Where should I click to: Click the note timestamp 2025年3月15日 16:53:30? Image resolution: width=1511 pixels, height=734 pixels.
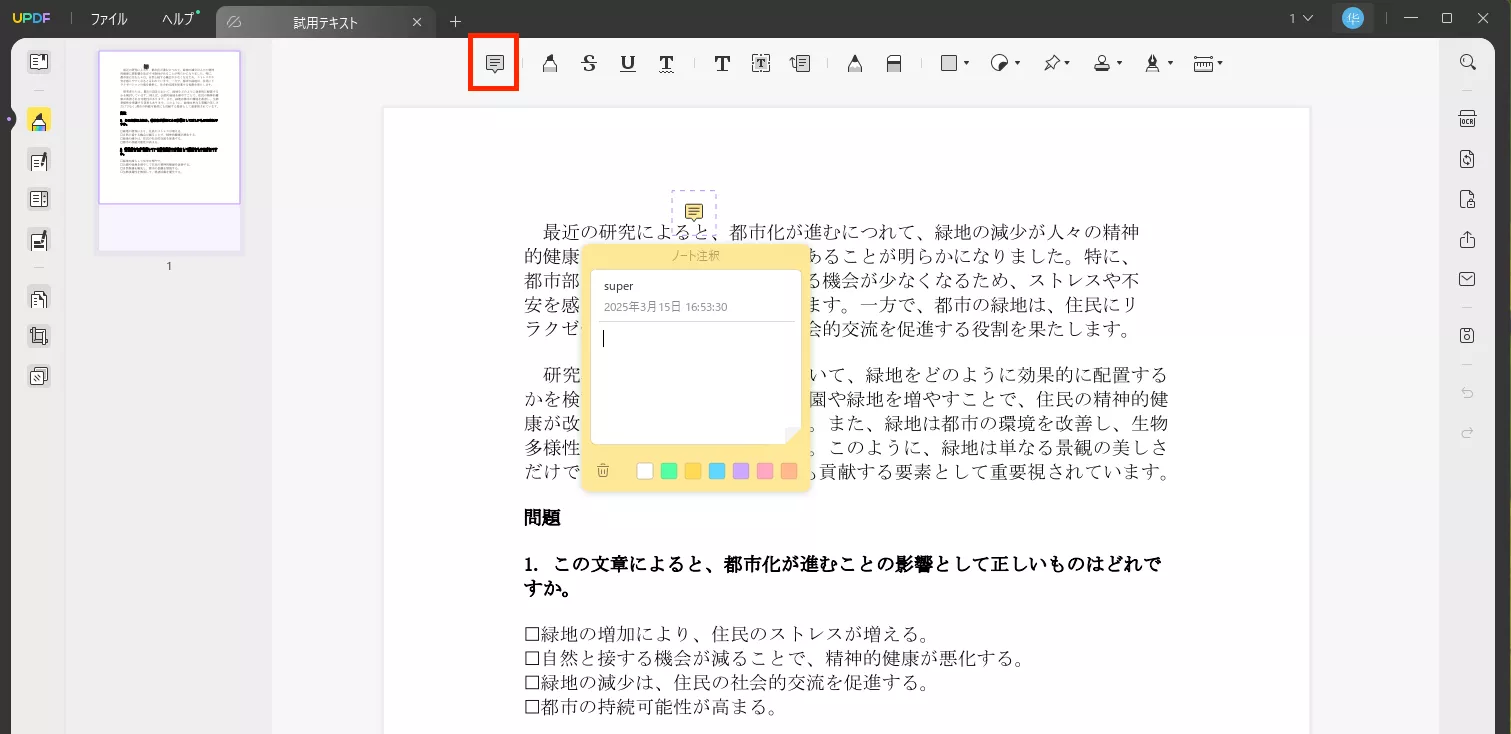coord(665,307)
